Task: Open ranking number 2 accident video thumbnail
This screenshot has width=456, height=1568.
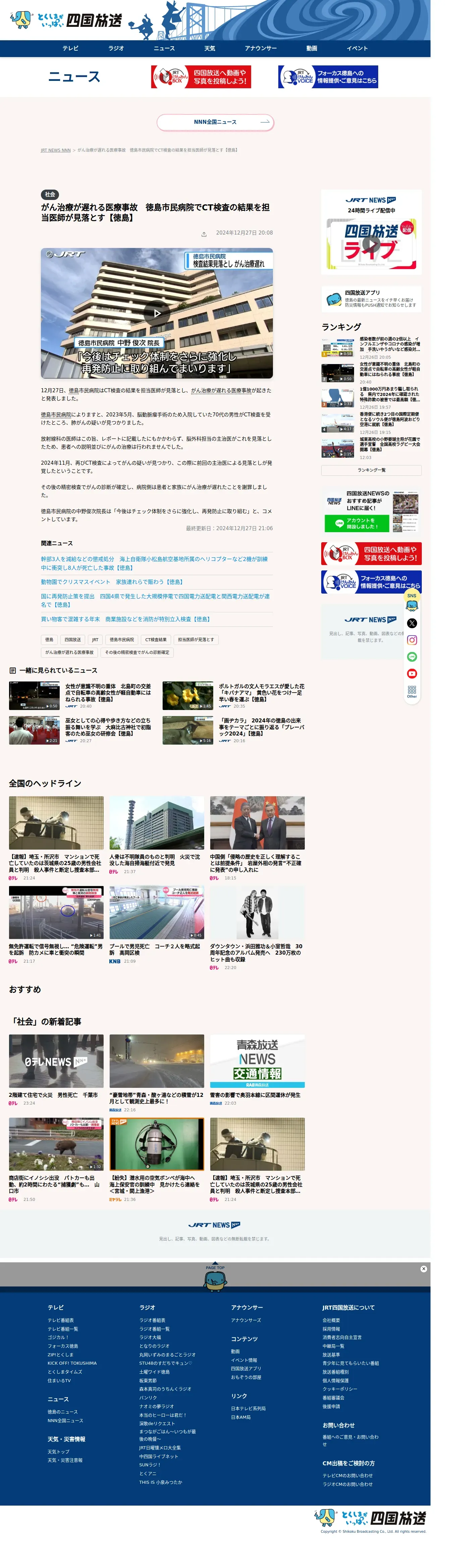Action: point(337,372)
